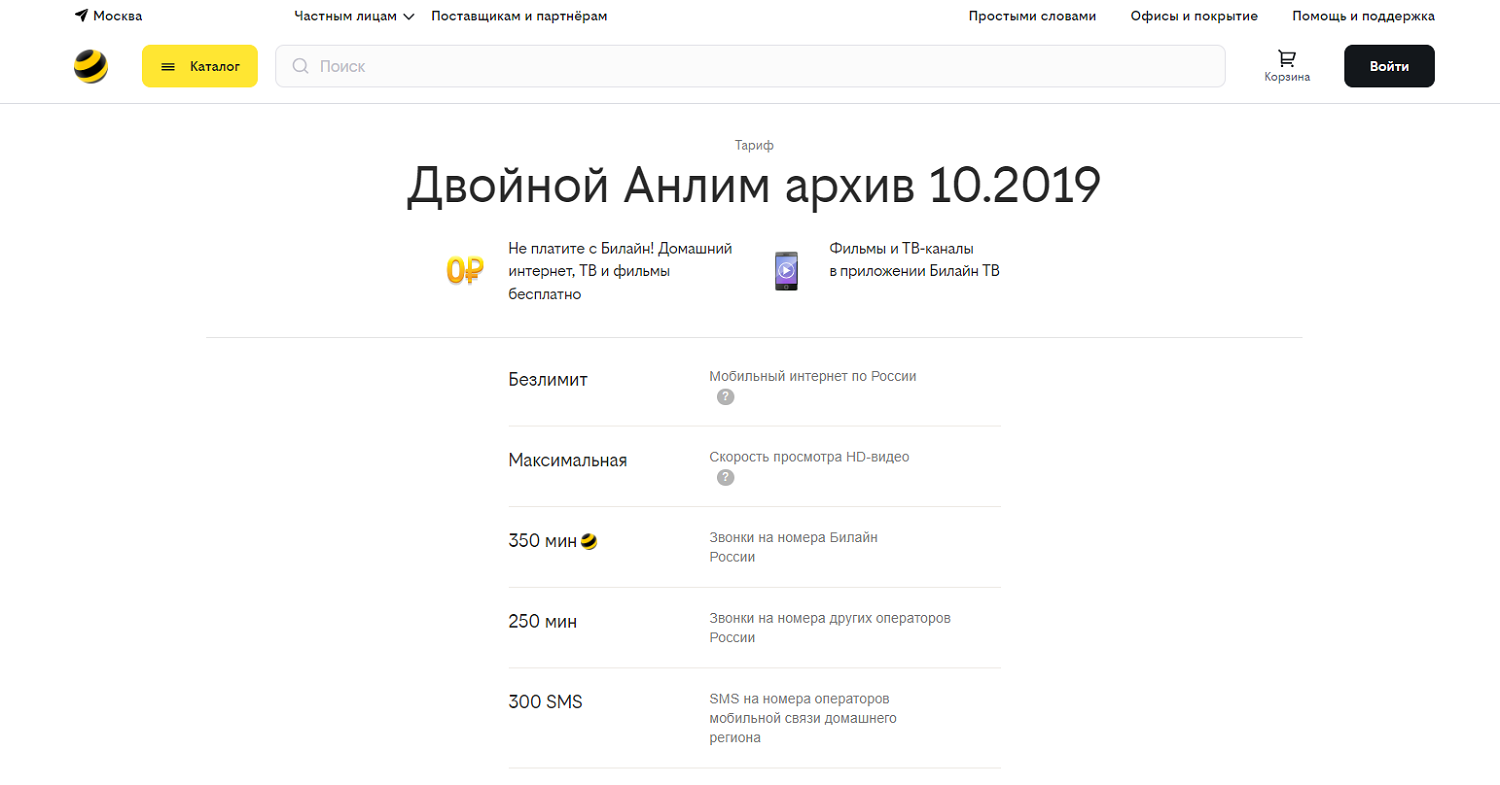Click the Безлимит value

[548, 380]
